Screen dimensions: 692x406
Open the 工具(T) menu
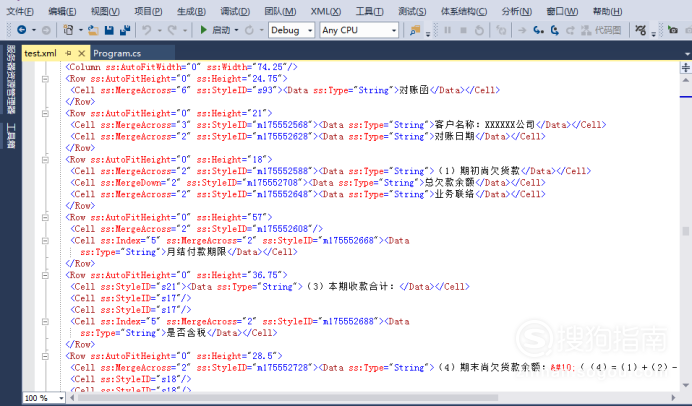tap(369, 11)
